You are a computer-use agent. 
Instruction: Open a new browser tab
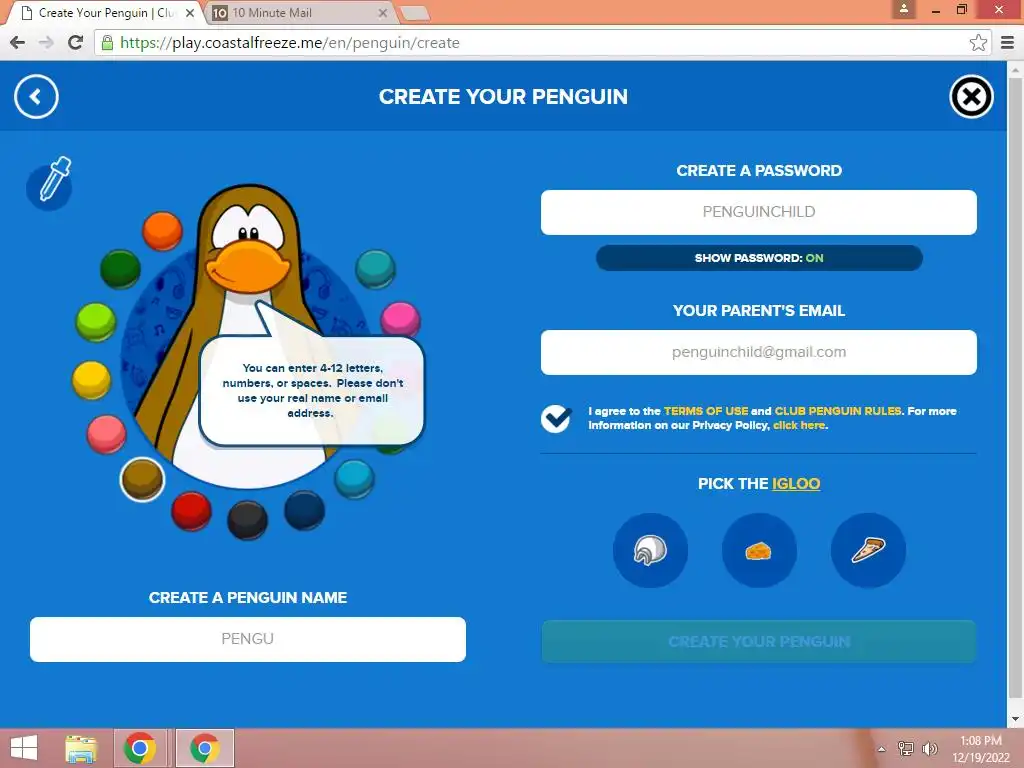click(x=413, y=13)
